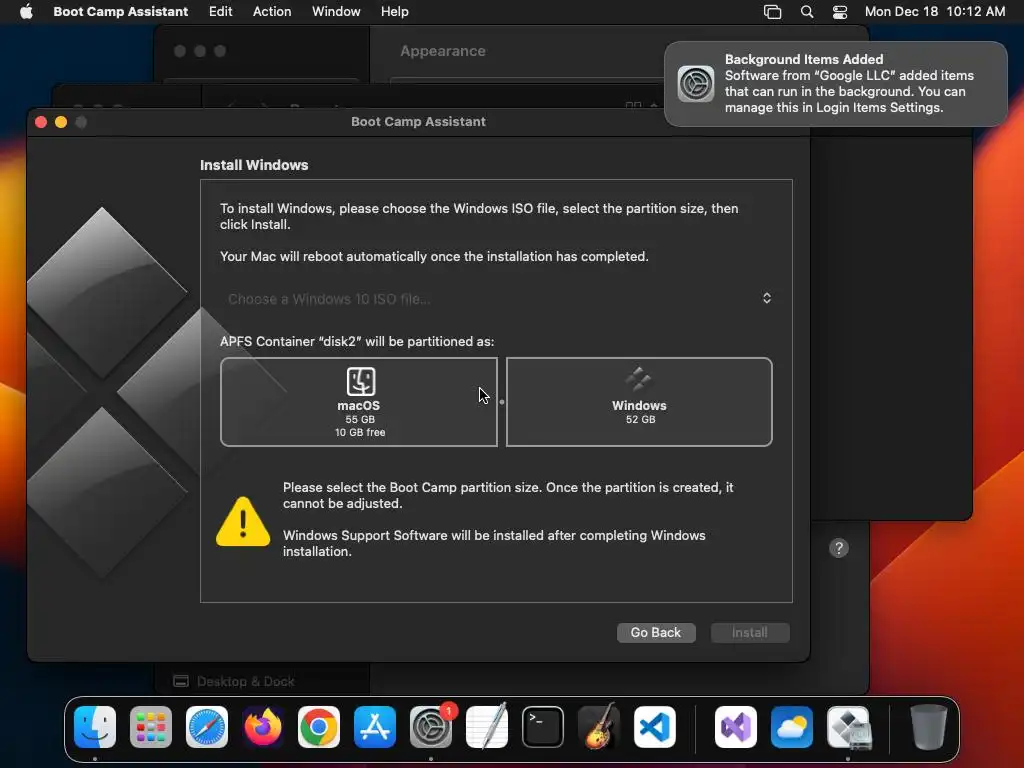Open Google Chrome from the Dock
This screenshot has width=1024, height=768.
tap(319, 727)
